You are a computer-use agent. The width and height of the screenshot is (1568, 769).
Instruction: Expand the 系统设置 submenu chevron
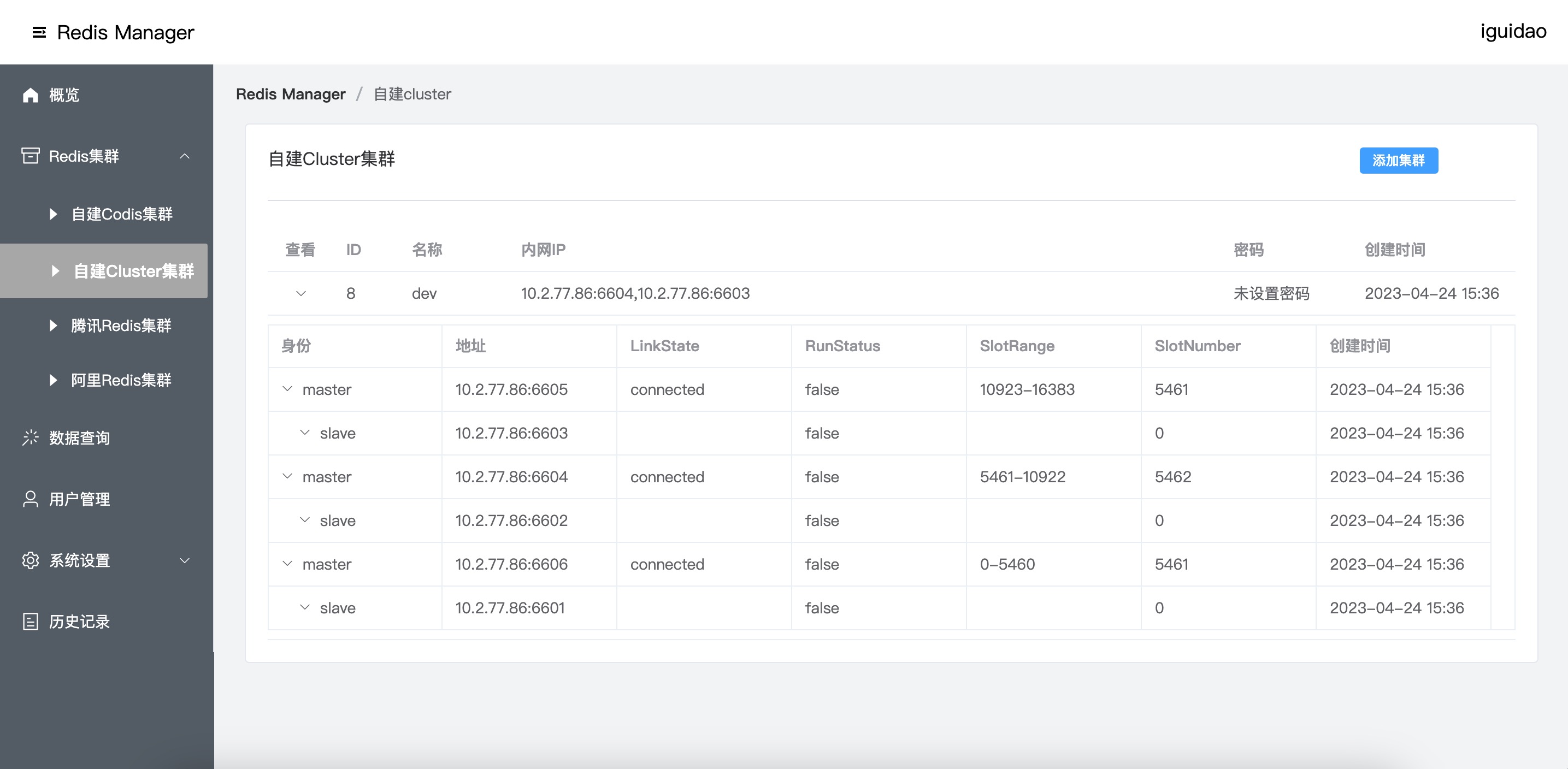click(185, 560)
